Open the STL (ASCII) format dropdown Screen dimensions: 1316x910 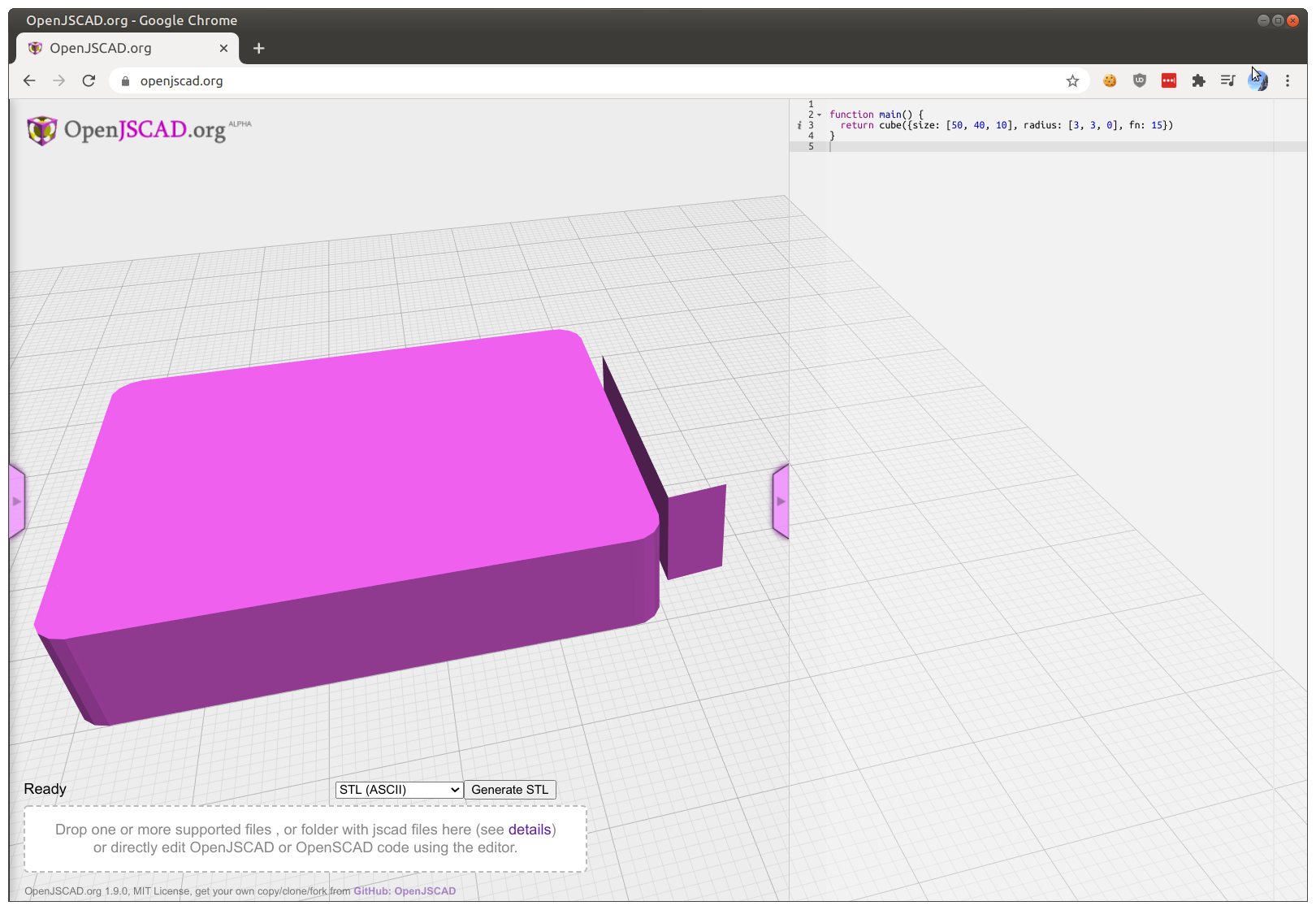[398, 789]
